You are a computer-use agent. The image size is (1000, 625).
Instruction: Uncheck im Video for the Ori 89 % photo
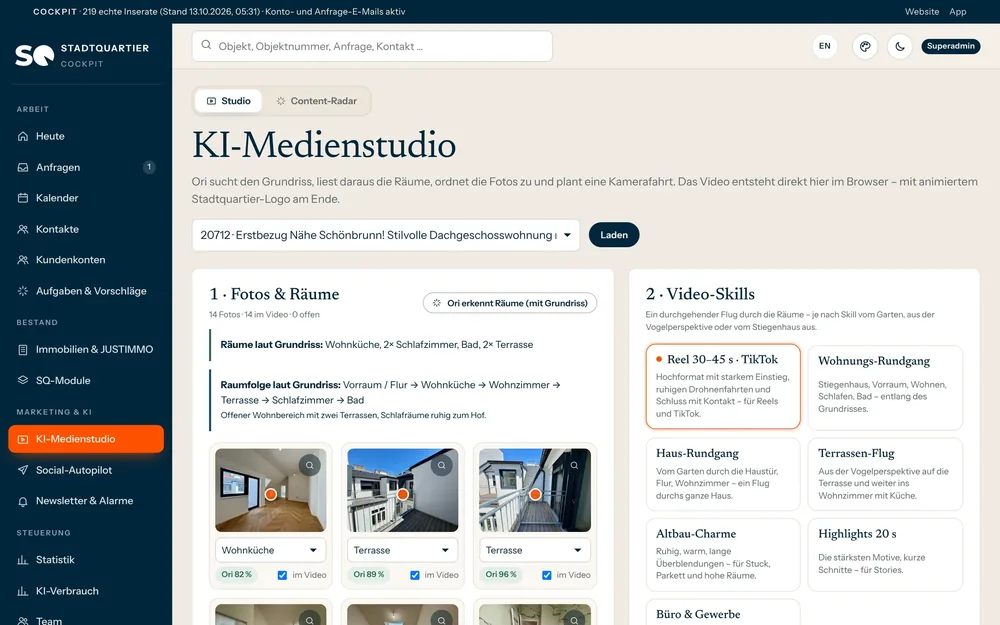415,575
